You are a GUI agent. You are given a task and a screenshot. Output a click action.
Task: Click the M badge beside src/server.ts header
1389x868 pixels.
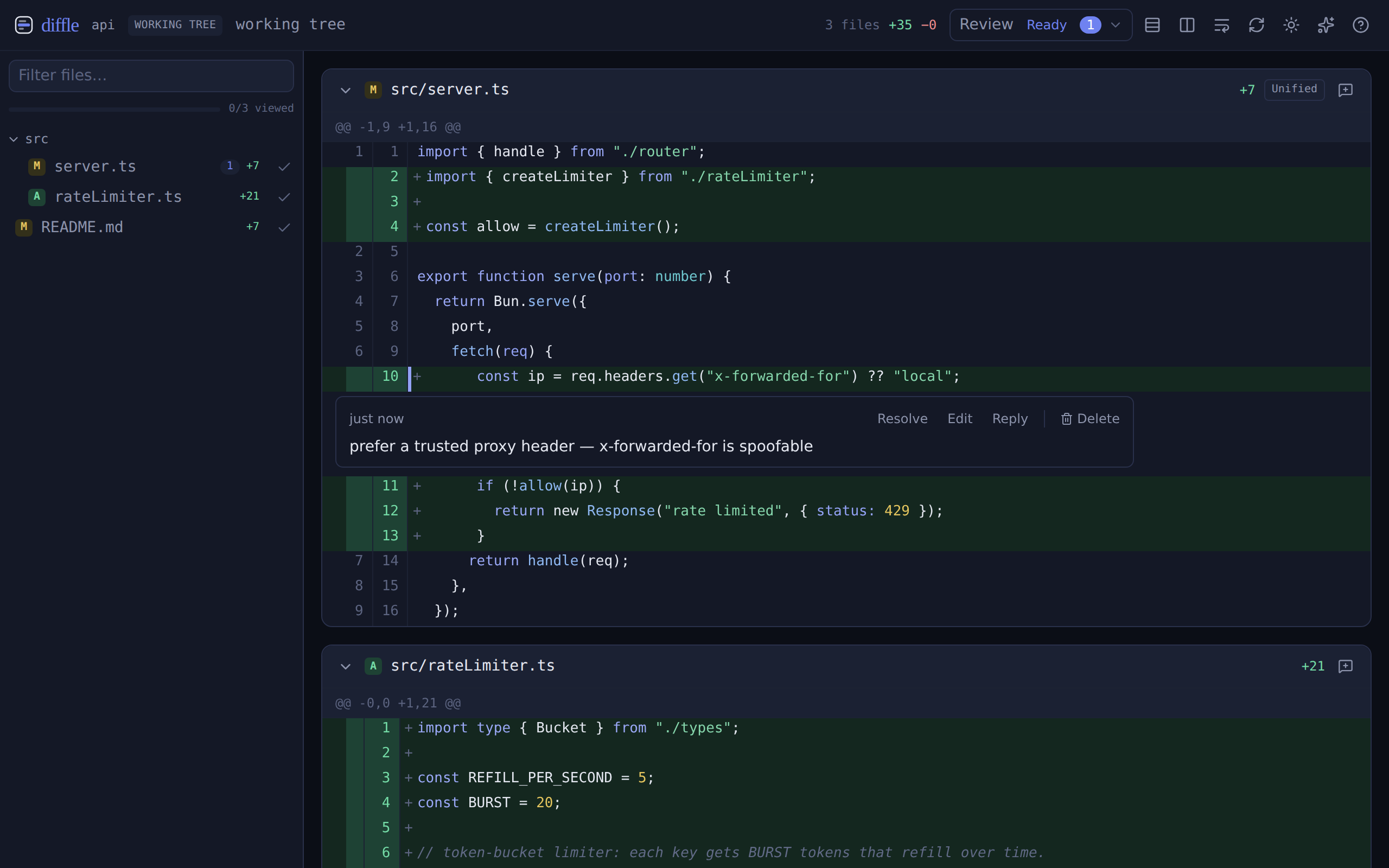point(373,90)
